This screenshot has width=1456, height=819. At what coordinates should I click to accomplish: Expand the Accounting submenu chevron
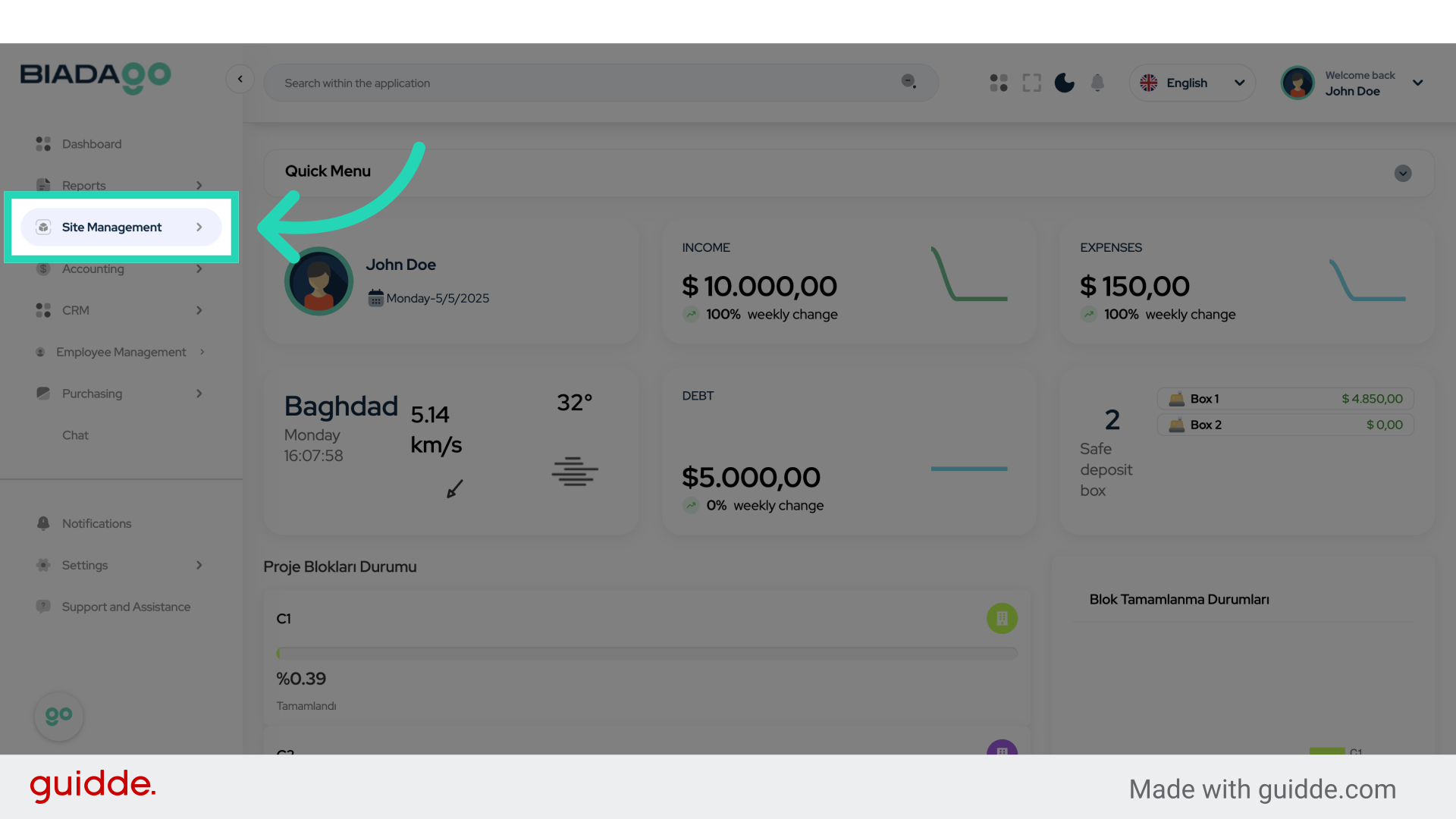(199, 268)
